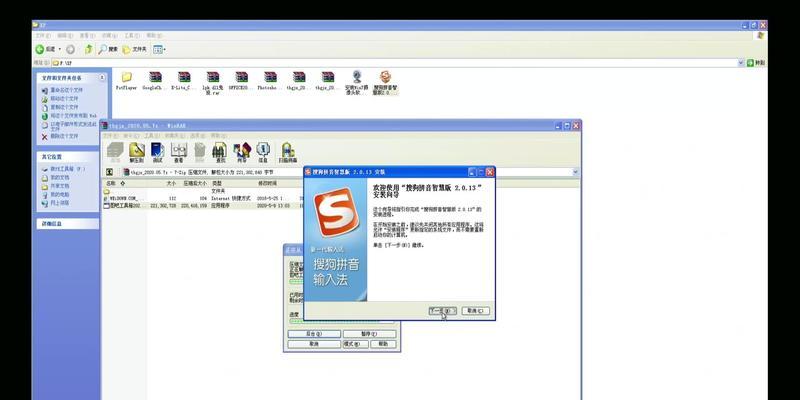
Task: Select webcam installer file in Explorer
Action: [357, 83]
